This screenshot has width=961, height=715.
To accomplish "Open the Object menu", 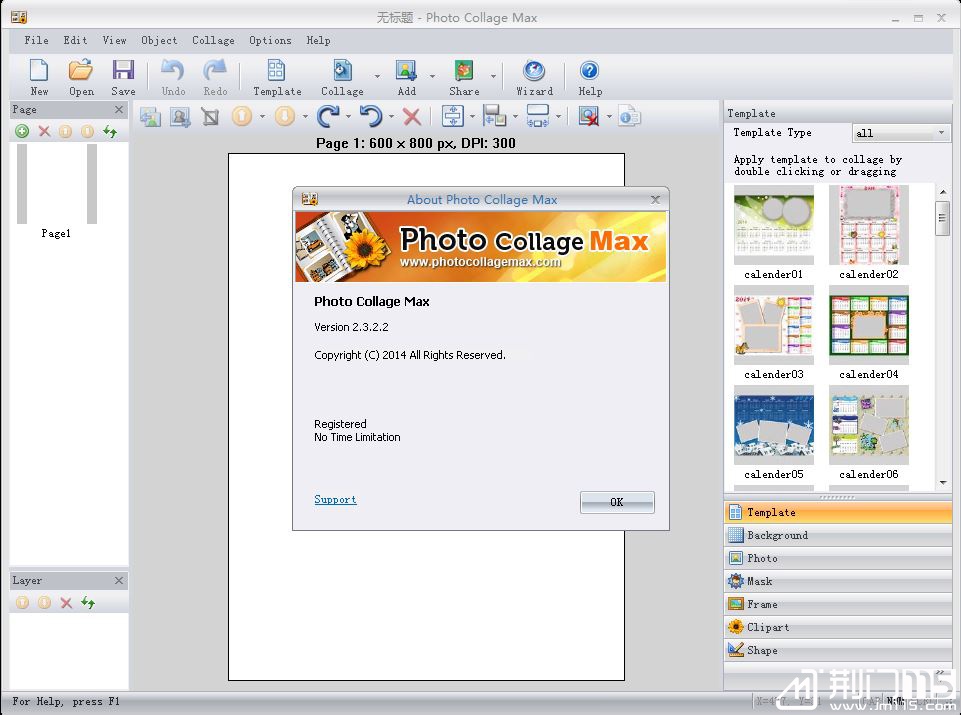I will (x=159, y=40).
